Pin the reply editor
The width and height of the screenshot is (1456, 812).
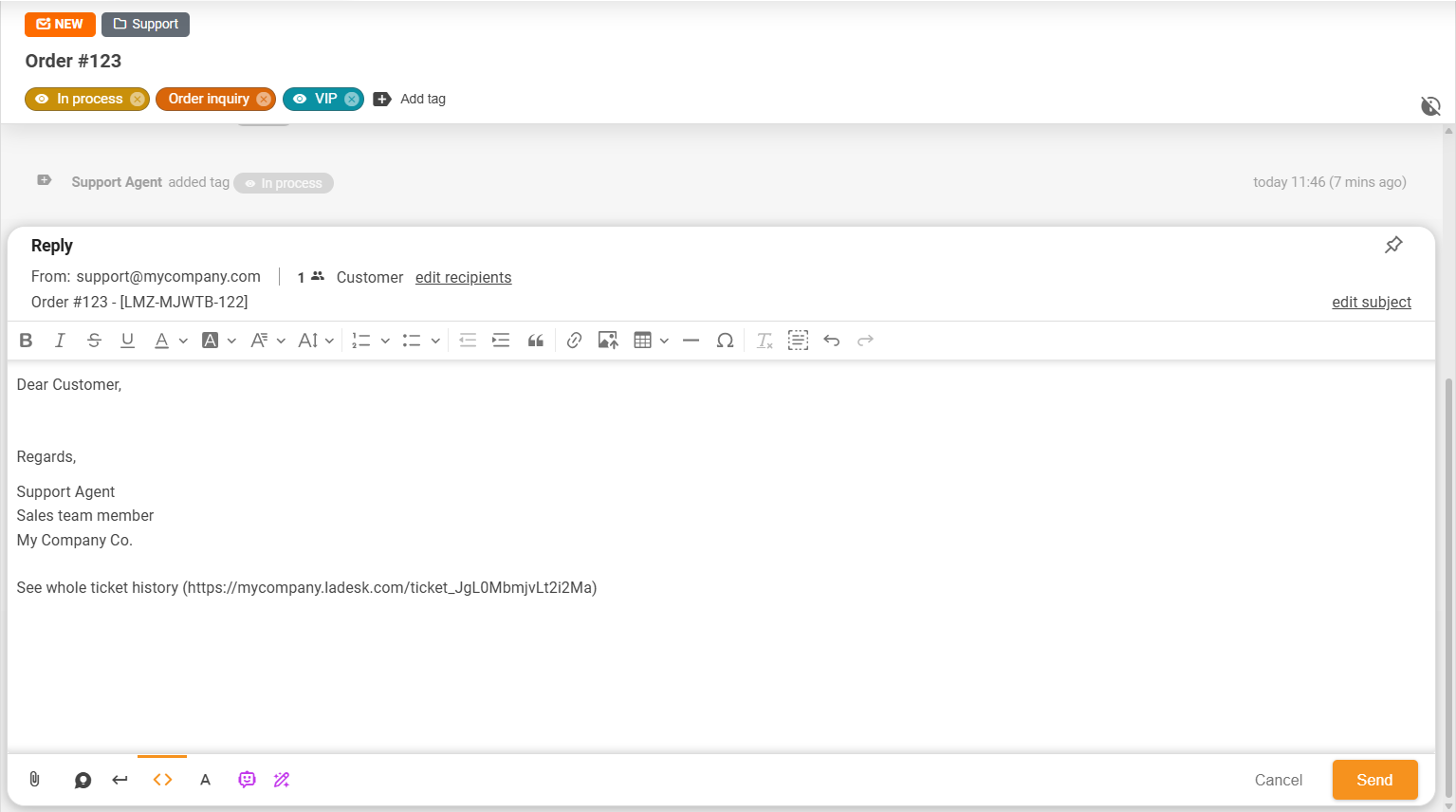1392,245
